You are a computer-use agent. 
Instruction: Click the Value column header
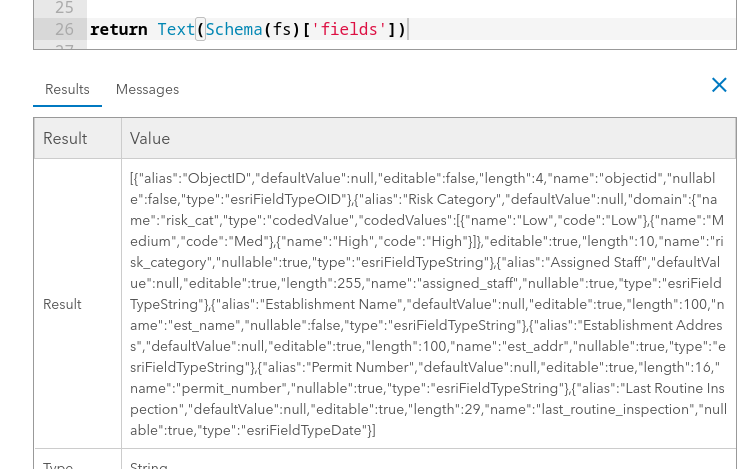click(x=150, y=138)
